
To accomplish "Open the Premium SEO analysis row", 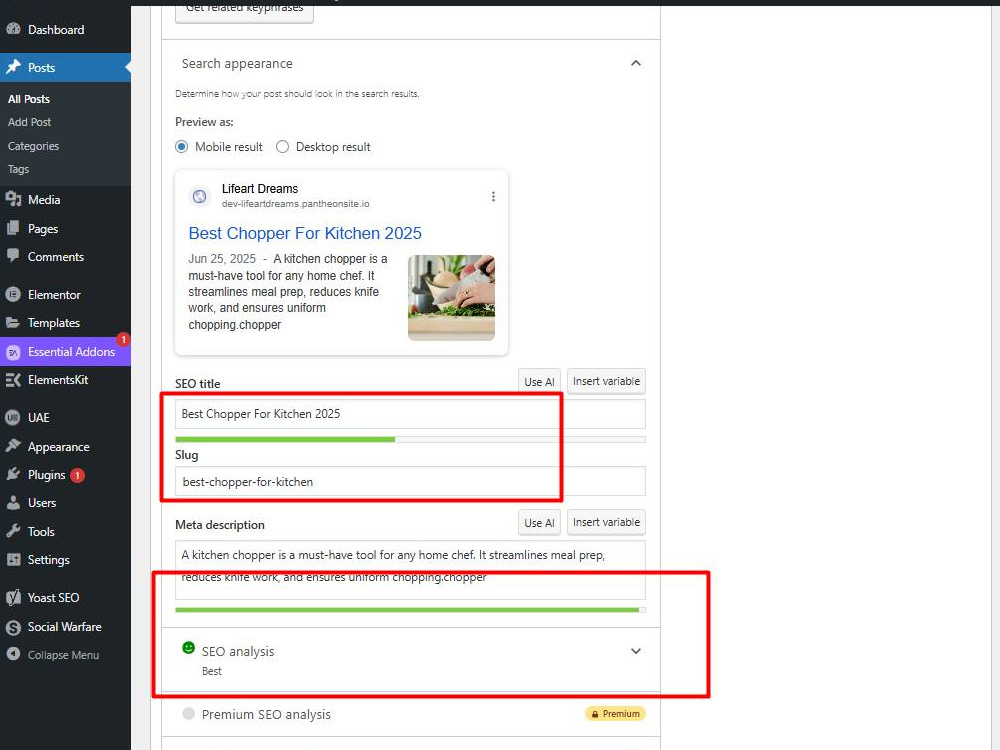I will 411,714.
